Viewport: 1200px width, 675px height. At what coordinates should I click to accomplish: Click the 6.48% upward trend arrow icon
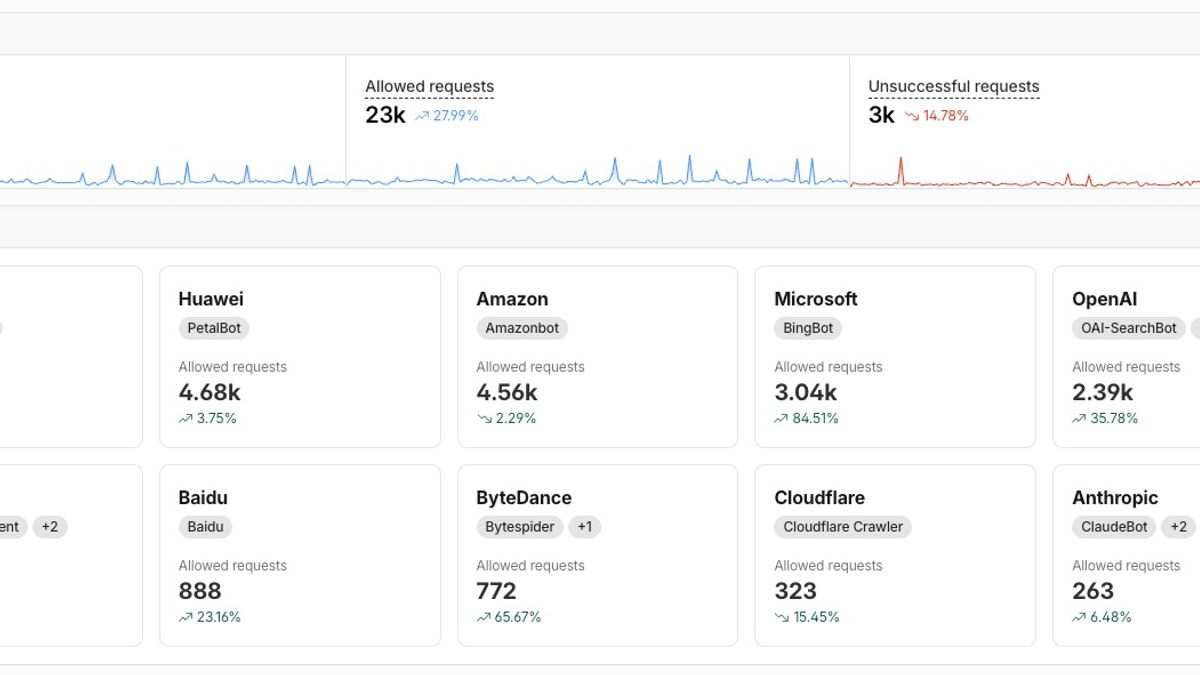[x=1079, y=618]
